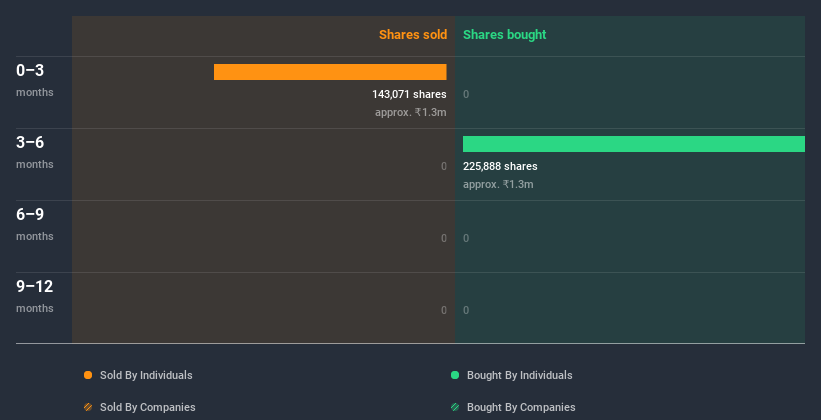The image size is (821, 420).
Task: Click approx. ₹1.3m under 143,071 shares
Action: (x=410, y=112)
